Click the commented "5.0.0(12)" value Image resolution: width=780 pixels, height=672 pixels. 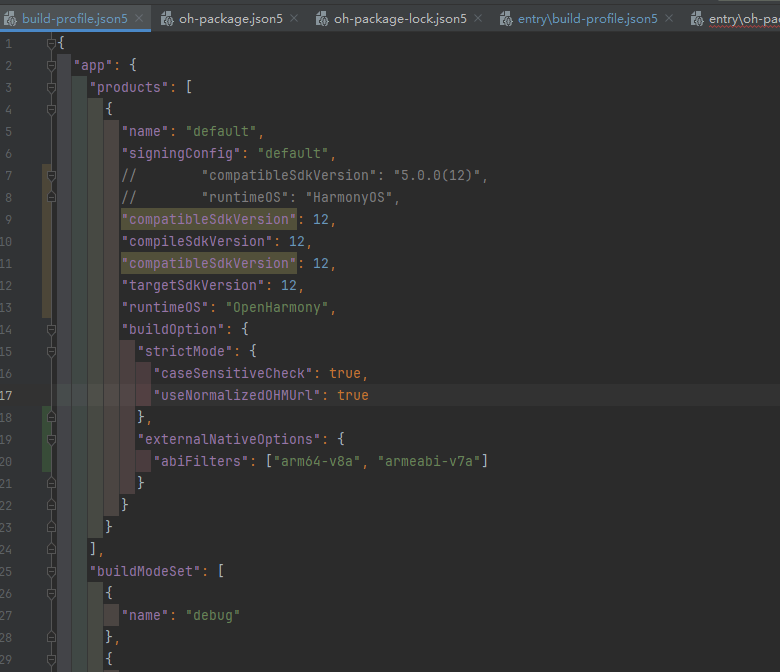click(437, 176)
